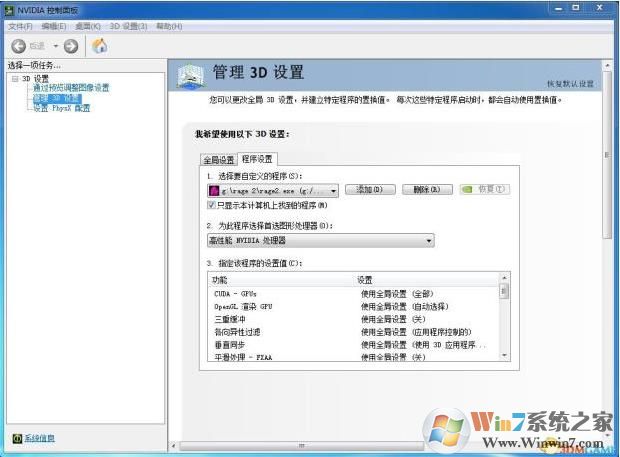Image resolution: width=620 pixels, height=457 pixels.
Task: Click the 恢复默认设置 link
Action: tap(570, 84)
